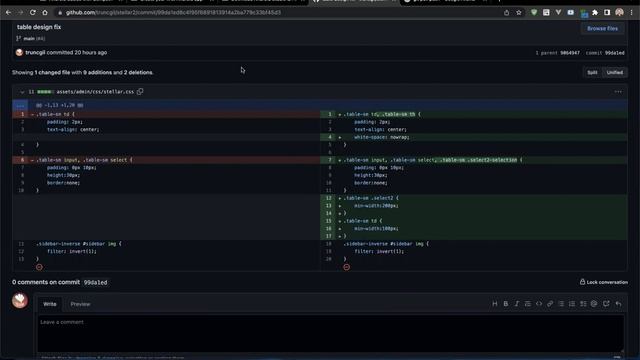Image resolution: width=640 pixels, height=360 pixels.
Task: Click Lock conversation
Action: click(x=604, y=282)
